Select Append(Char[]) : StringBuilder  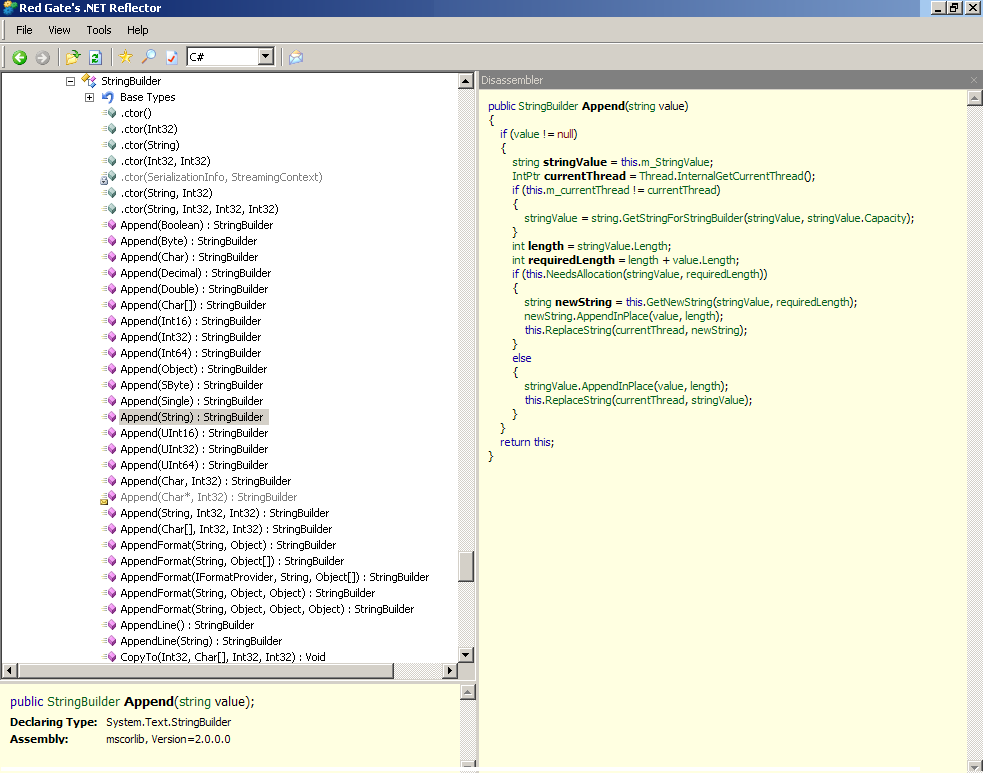point(193,305)
